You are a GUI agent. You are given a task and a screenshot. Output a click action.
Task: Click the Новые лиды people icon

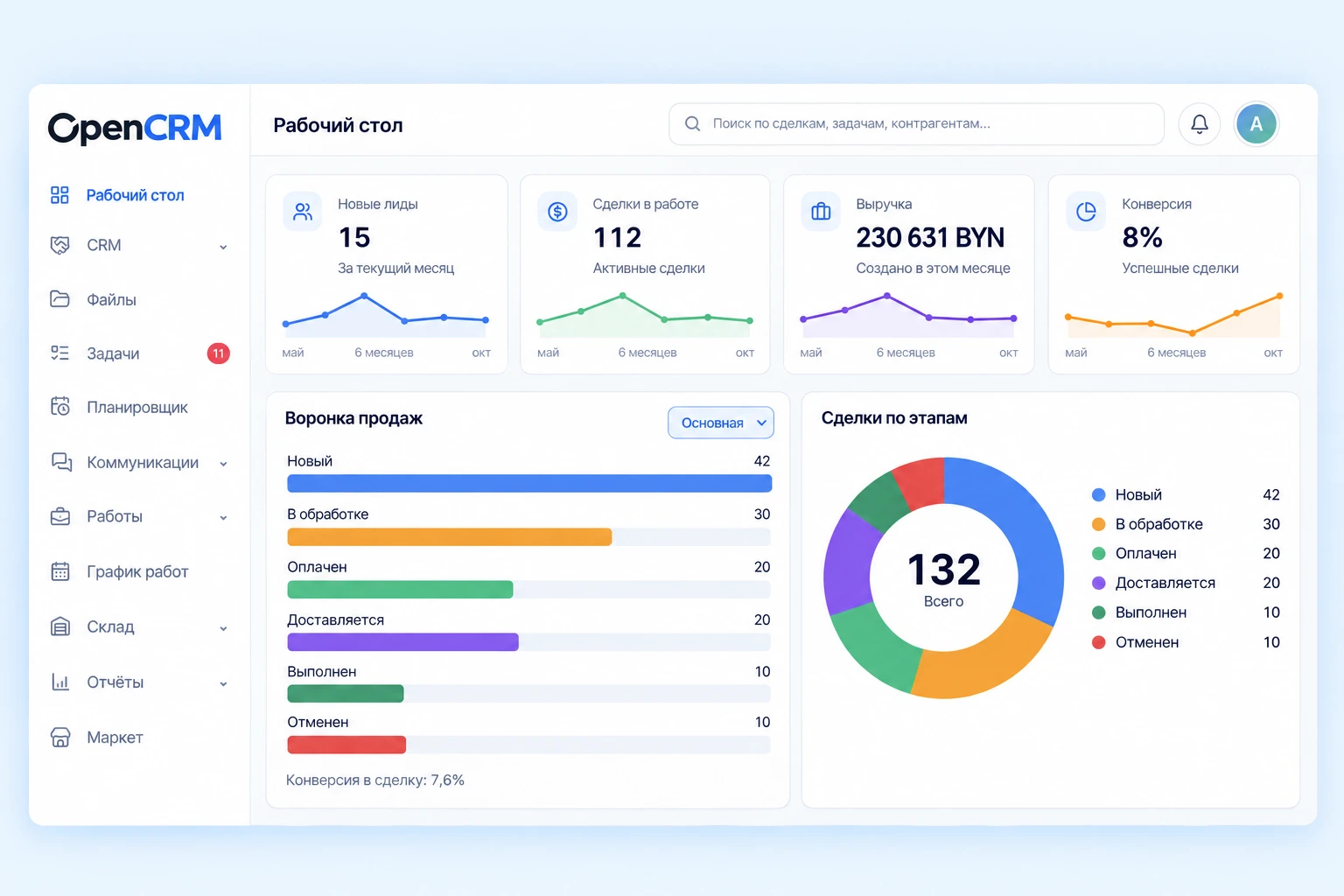(x=303, y=212)
